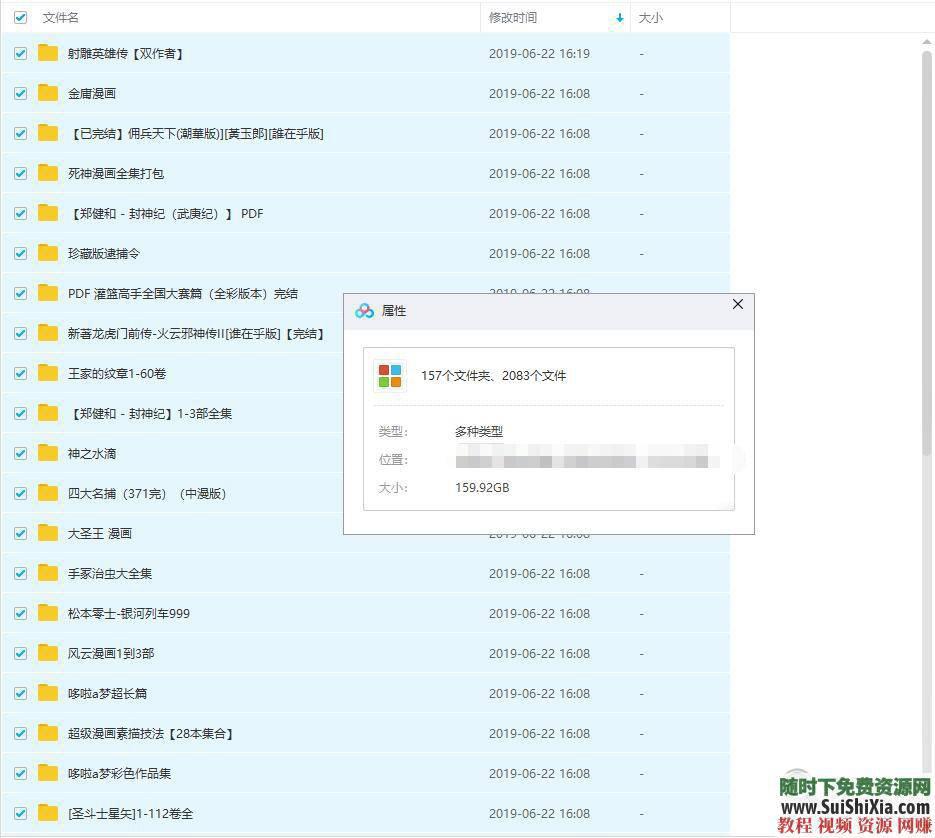Click the 大小 column header

pos(651,17)
